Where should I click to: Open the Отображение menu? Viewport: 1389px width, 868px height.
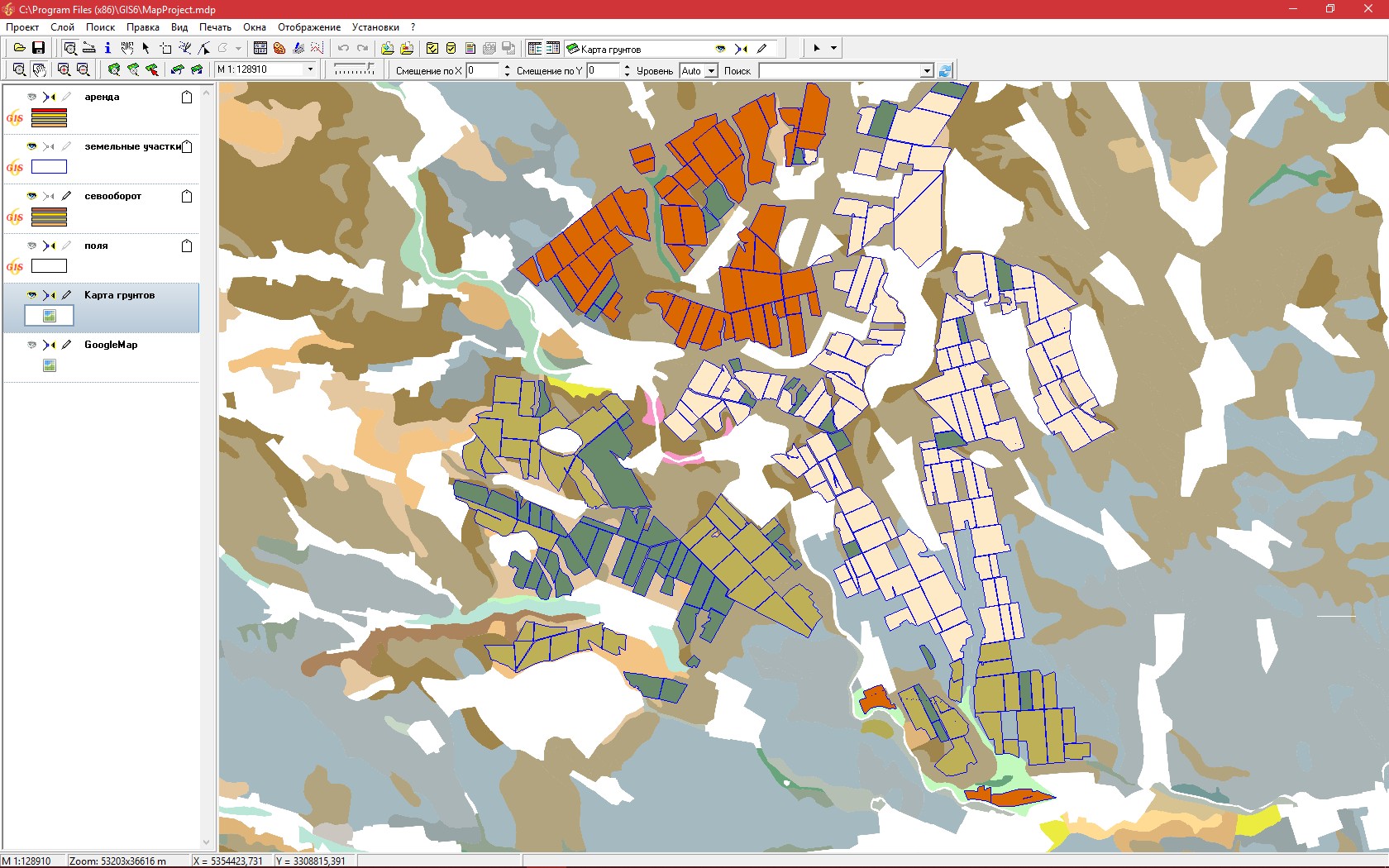click(x=308, y=27)
